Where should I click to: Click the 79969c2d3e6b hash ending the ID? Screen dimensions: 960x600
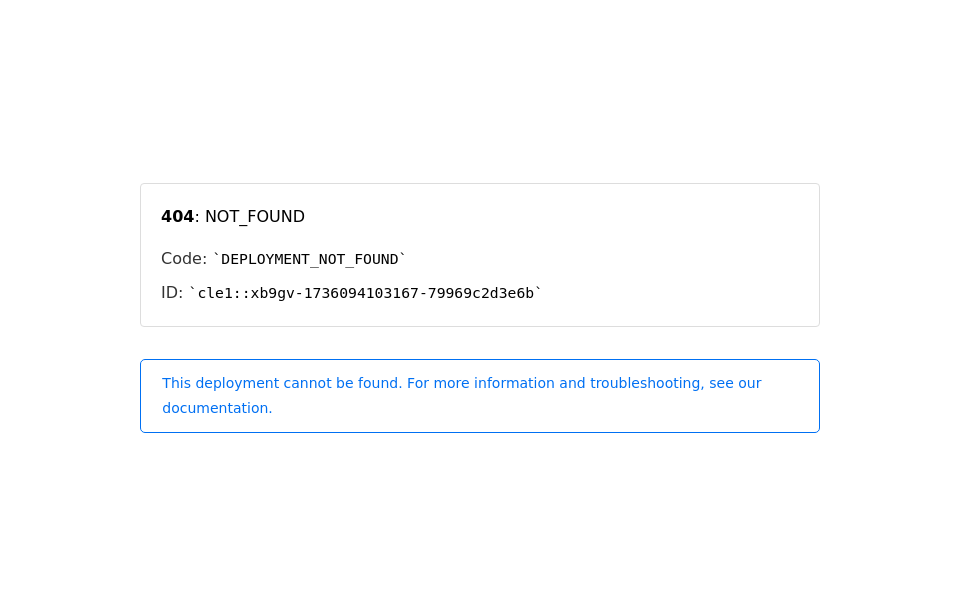coord(481,293)
